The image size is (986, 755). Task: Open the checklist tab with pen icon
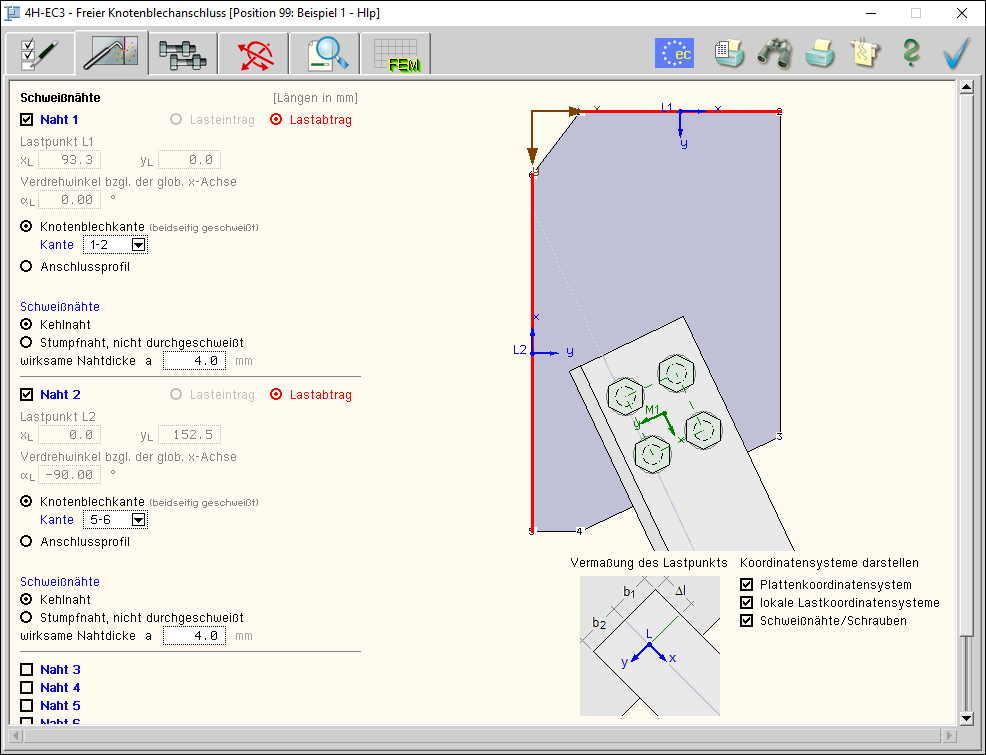(x=40, y=53)
